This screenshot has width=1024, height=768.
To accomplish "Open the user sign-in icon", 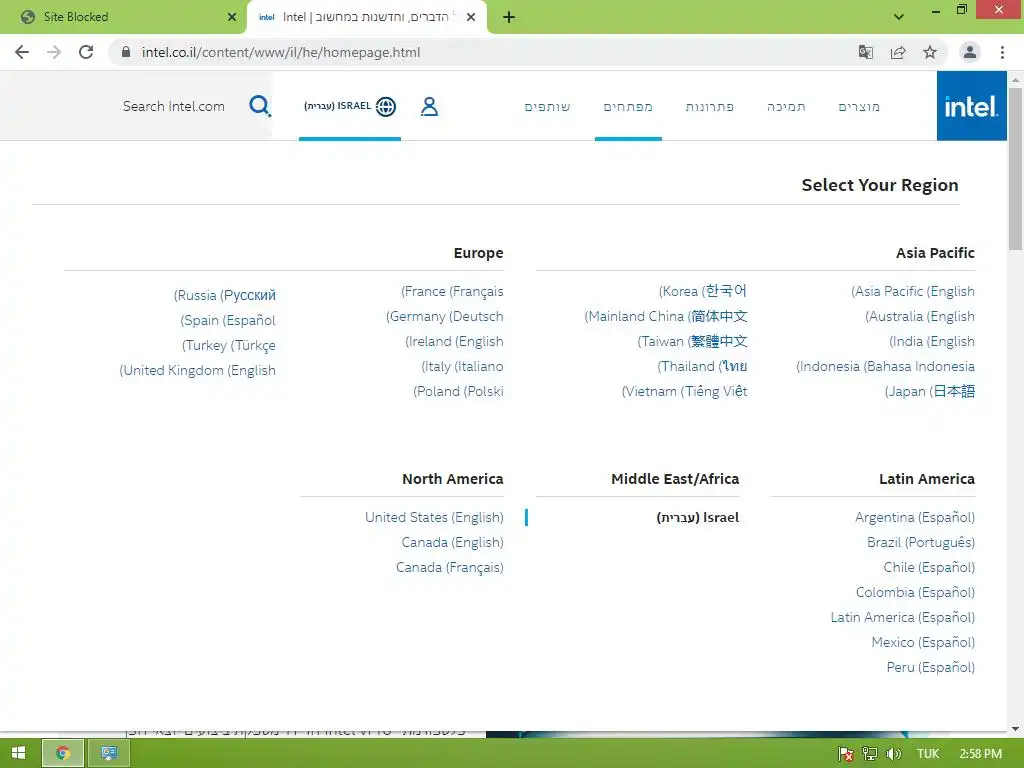I will click(429, 106).
